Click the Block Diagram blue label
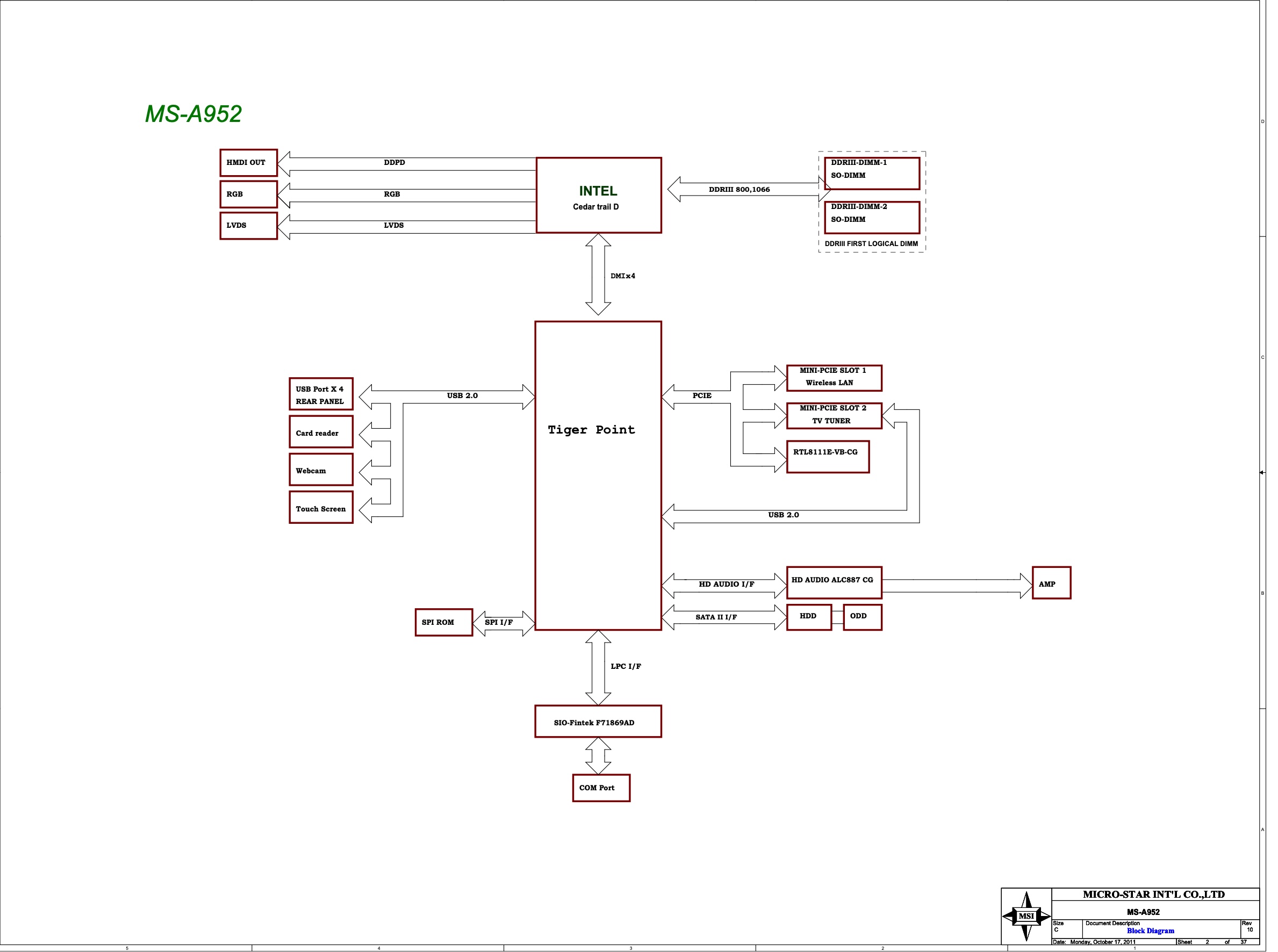The image size is (1278, 952). point(1152,931)
